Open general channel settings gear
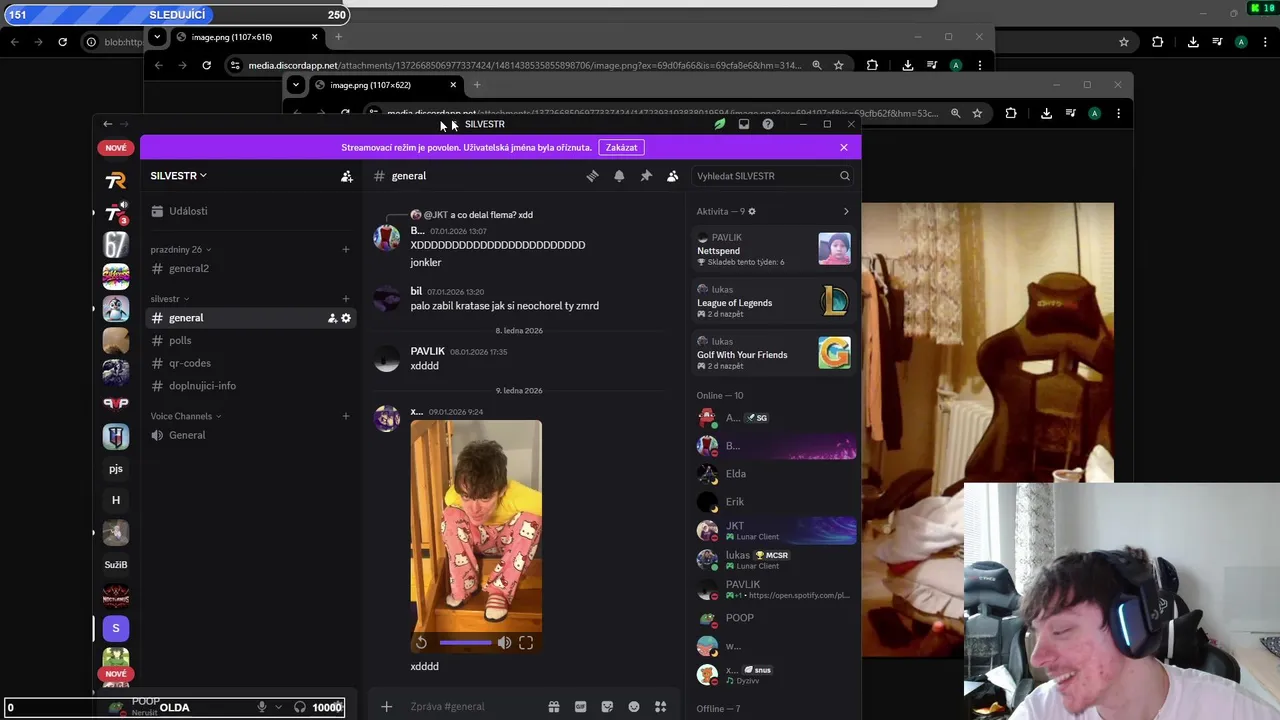 tap(346, 318)
